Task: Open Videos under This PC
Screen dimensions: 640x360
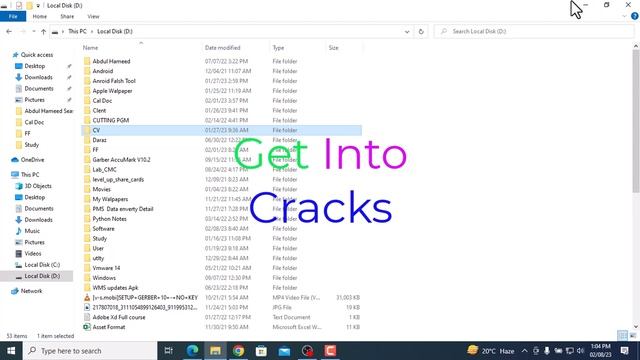Action: 33,253
